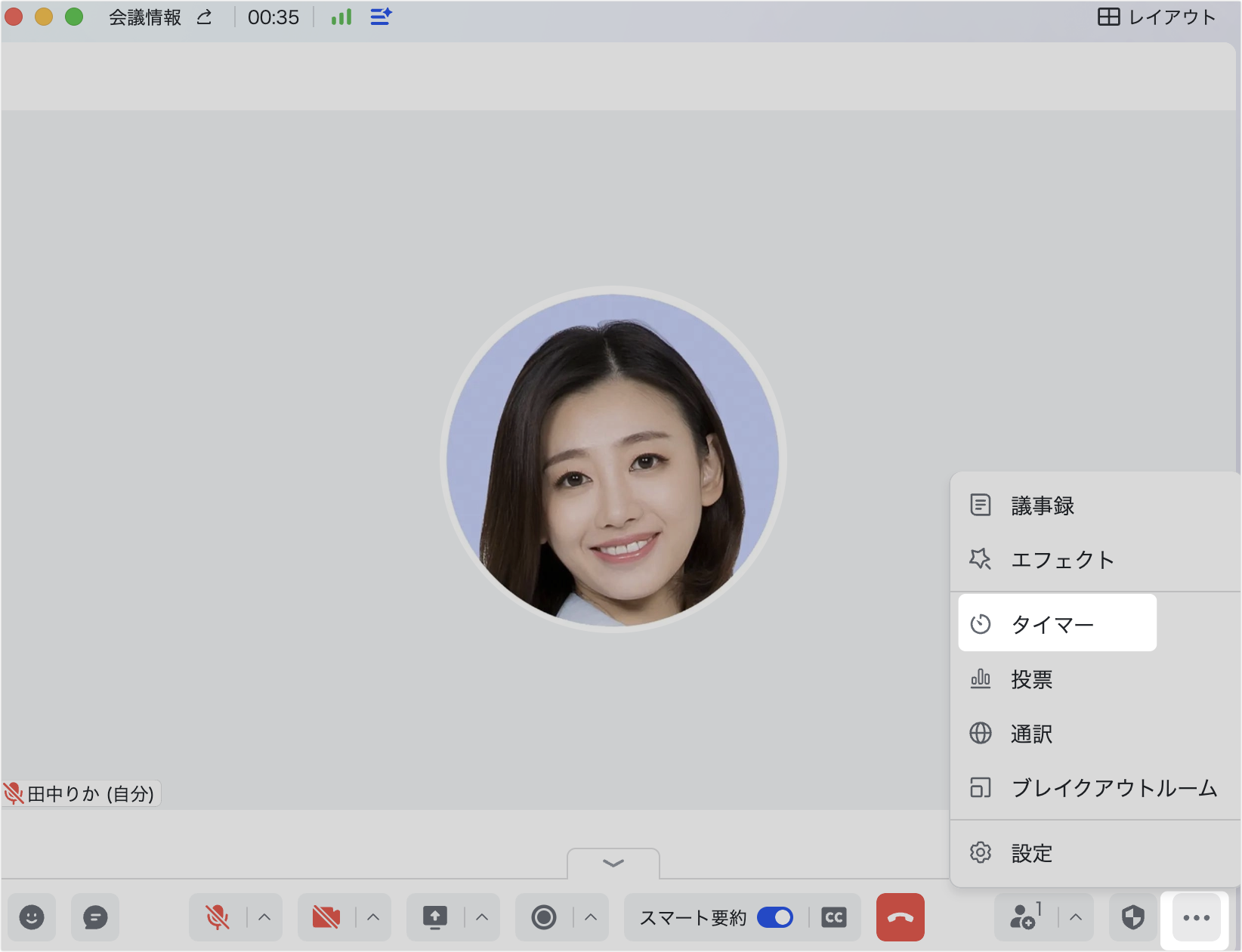Expand the microphone options arrow
Viewport: 1242px width, 952px height.
pos(264,917)
